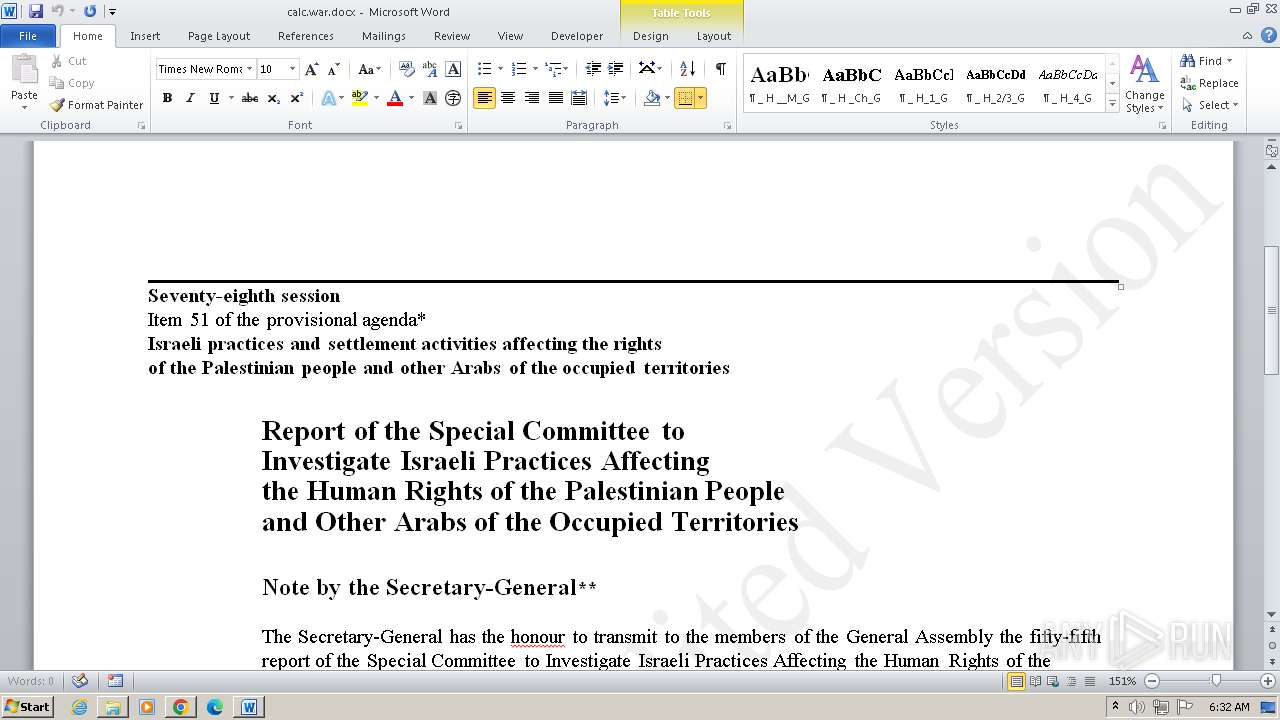
Task: Expand the numbering list dropdown
Action: pos(535,69)
